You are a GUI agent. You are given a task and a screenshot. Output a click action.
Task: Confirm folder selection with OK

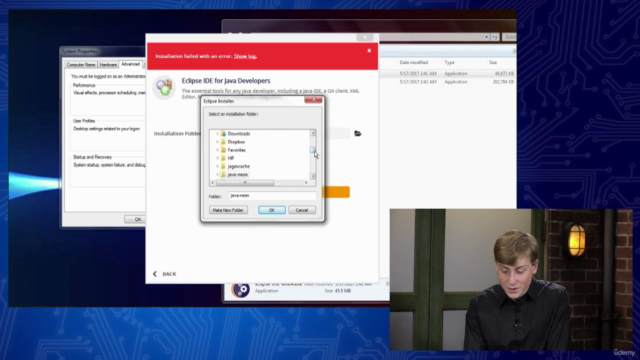pyautogui.click(x=272, y=210)
